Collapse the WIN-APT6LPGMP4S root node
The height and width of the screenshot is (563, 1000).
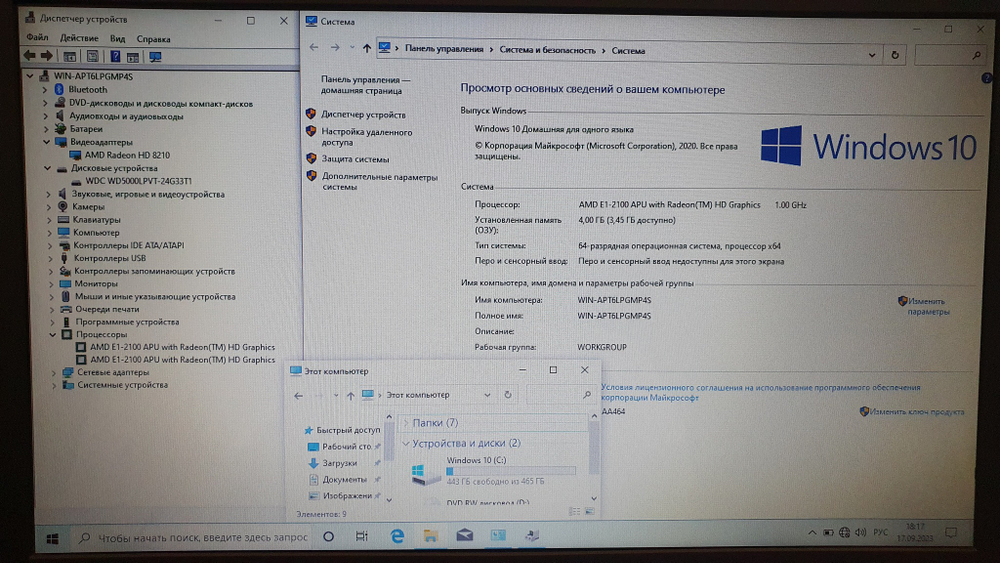(x=29, y=76)
